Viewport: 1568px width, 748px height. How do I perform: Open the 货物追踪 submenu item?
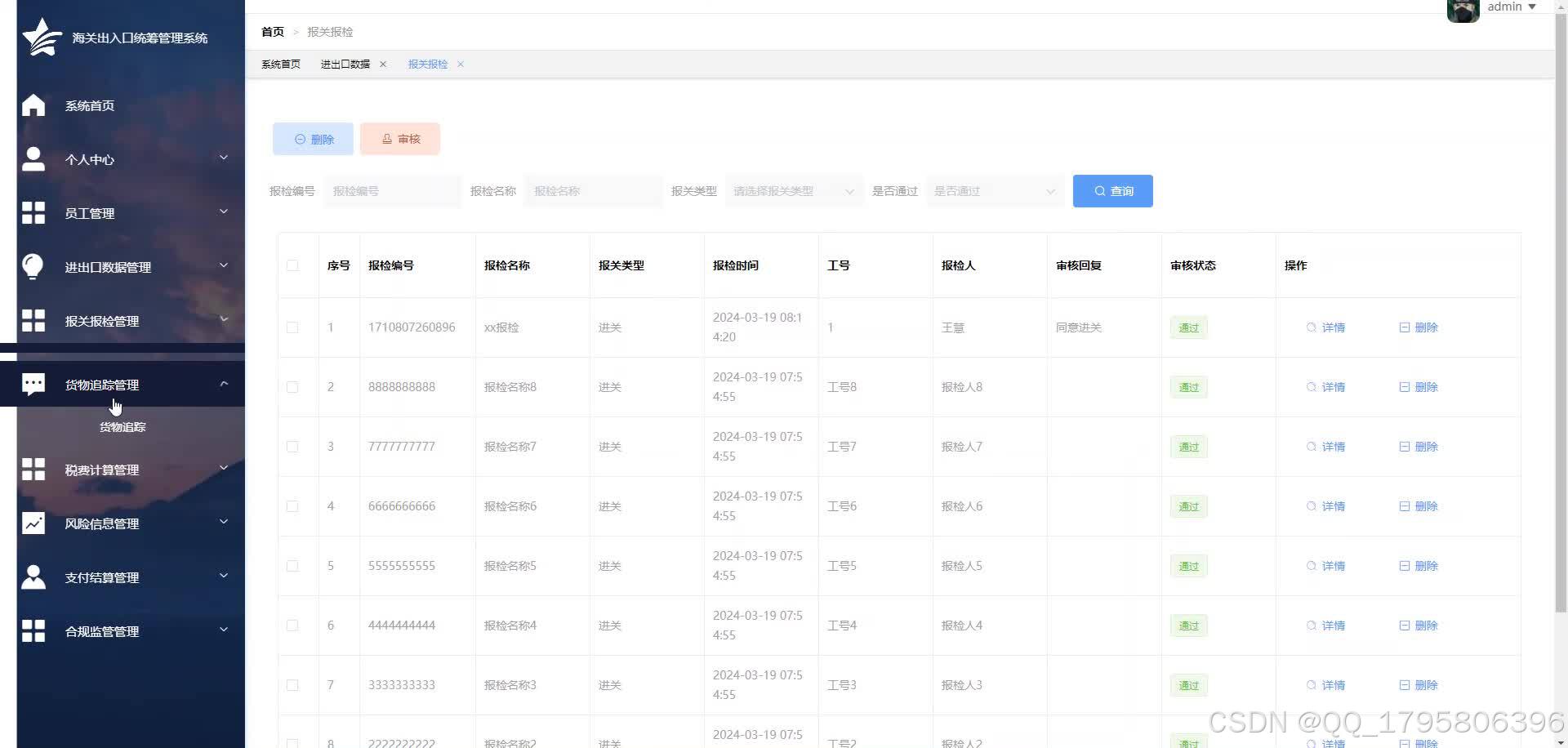tap(122, 427)
